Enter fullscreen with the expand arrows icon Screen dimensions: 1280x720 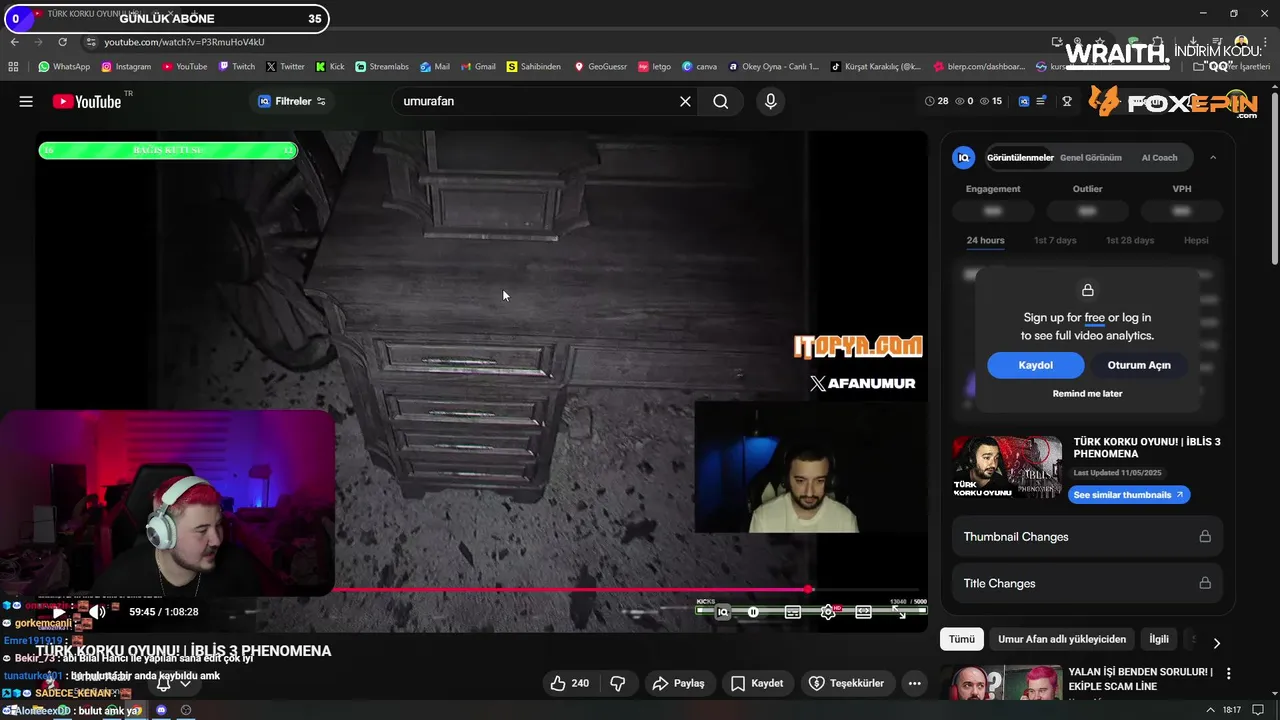click(899, 612)
